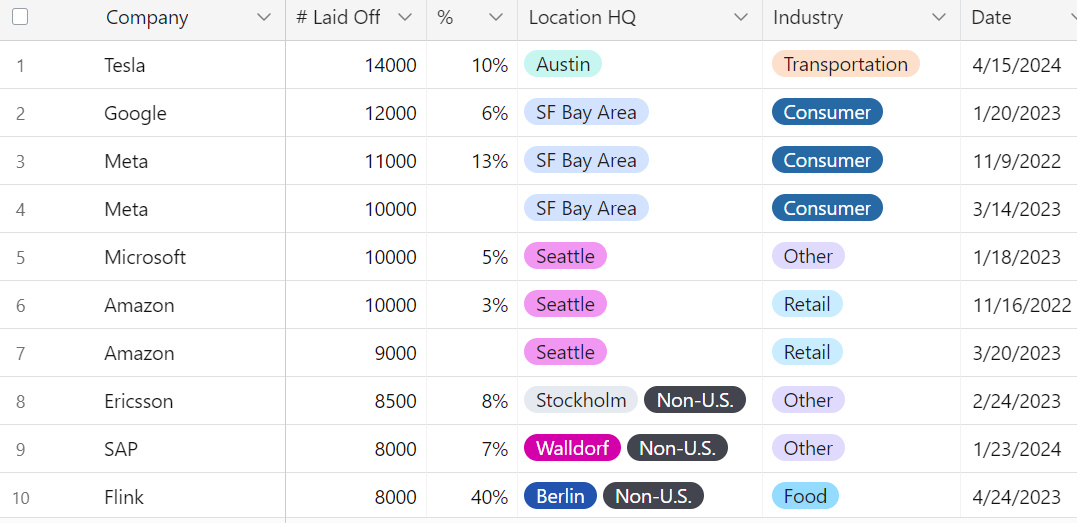The image size is (1077, 523).
Task: Click the Industry header label
Action: pyautogui.click(x=808, y=18)
